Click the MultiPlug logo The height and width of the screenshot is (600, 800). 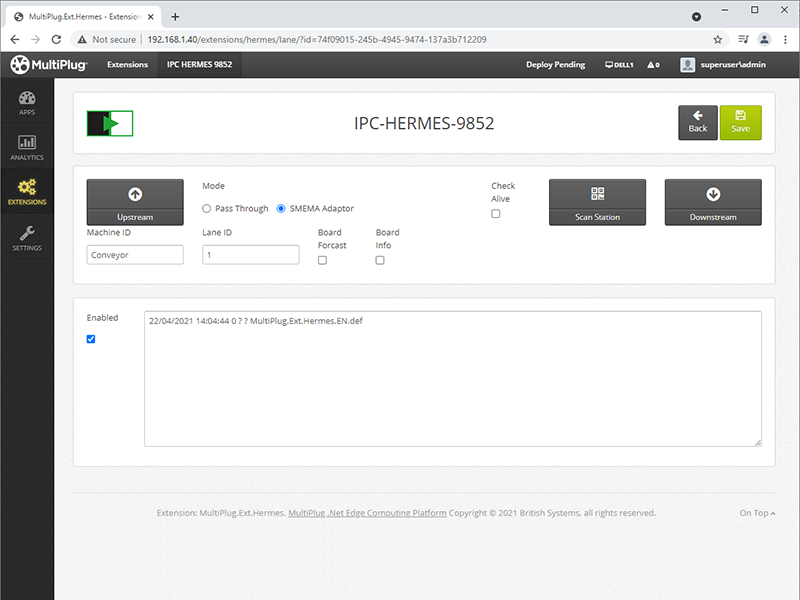coord(49,64)
